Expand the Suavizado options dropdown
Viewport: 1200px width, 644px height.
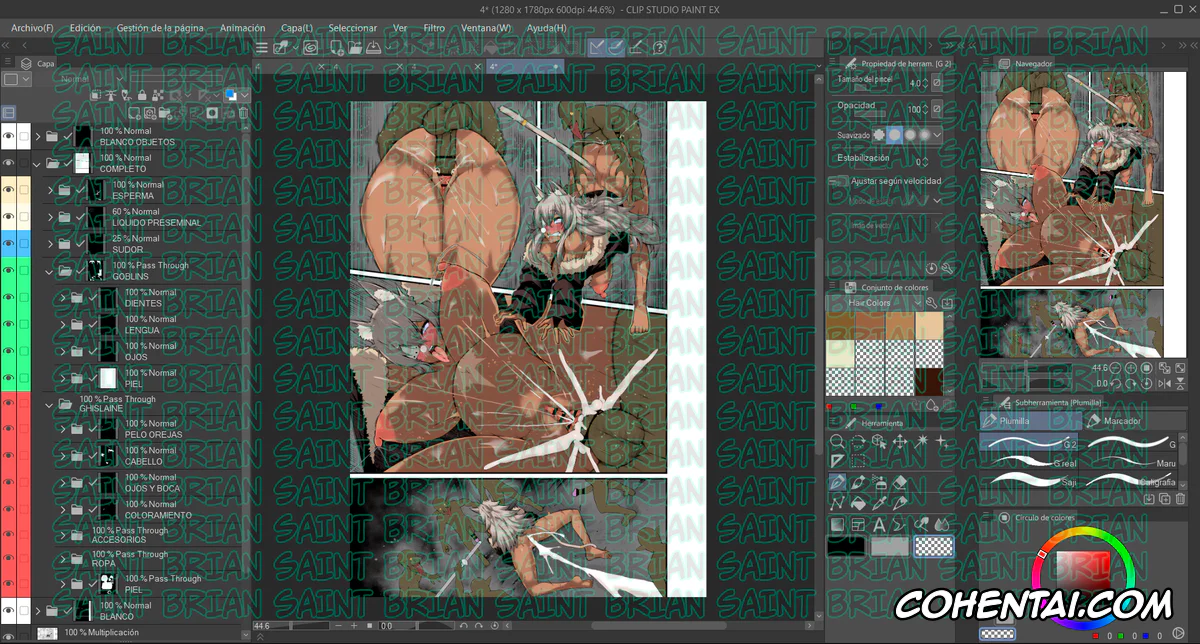[938, 135]
